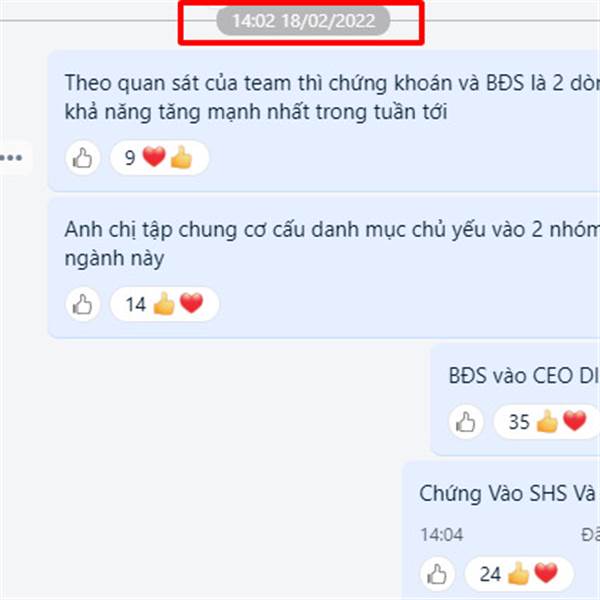Click the heart emoji beside the 24 count
Image resolution: width=600 pixels, height=600 pixels.
(546, 573)
